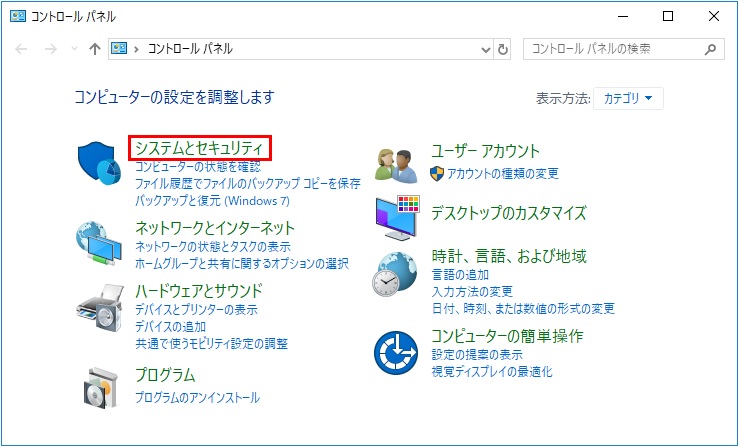Click 言語の追加 link
Screen dimensions: 739x447
coord(460,274)
